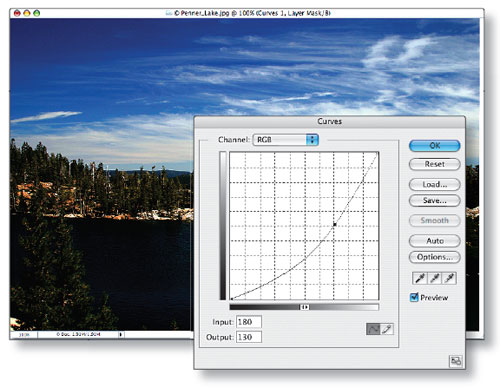Click the zoom percentage field in status bar

click(24, 334)
